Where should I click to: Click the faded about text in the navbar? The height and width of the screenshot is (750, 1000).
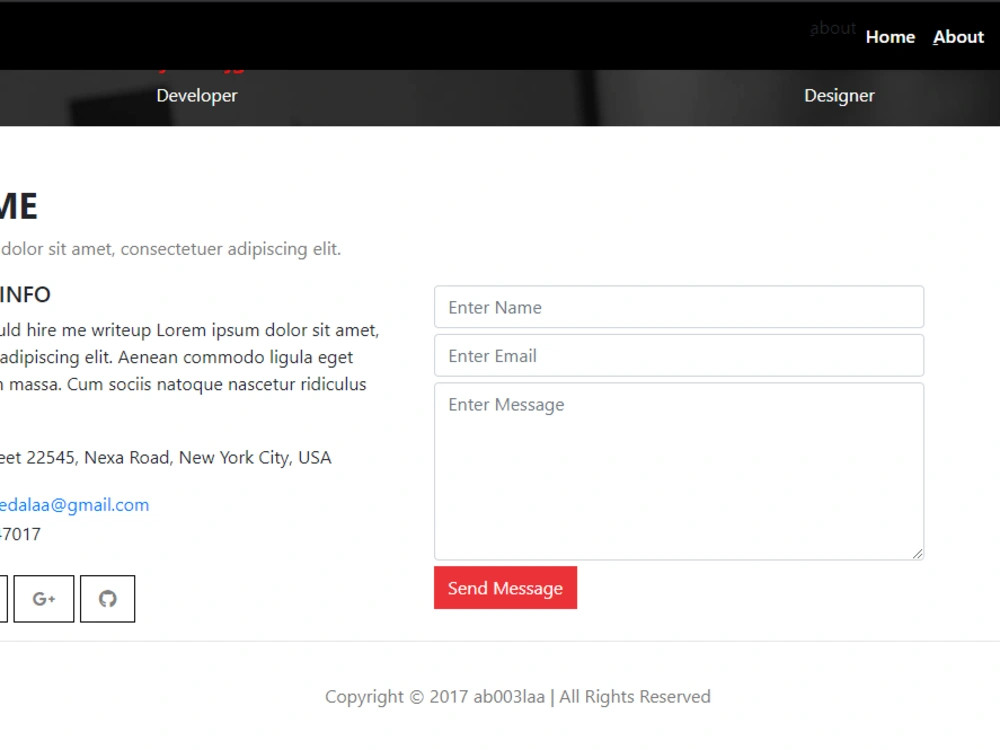click(x=833, y=28)
